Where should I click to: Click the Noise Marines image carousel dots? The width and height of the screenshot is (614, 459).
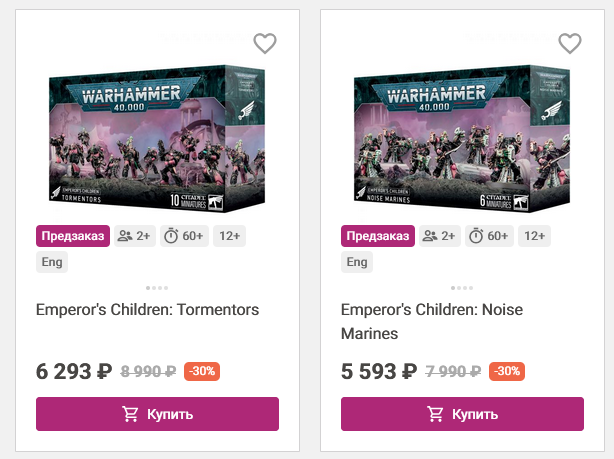click(x=462, y=288)
